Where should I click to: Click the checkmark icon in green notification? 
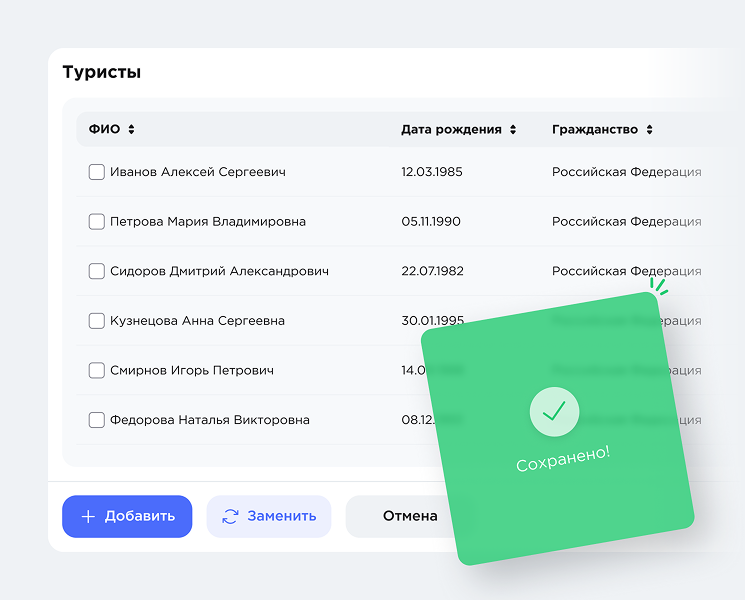coord(554,411)
